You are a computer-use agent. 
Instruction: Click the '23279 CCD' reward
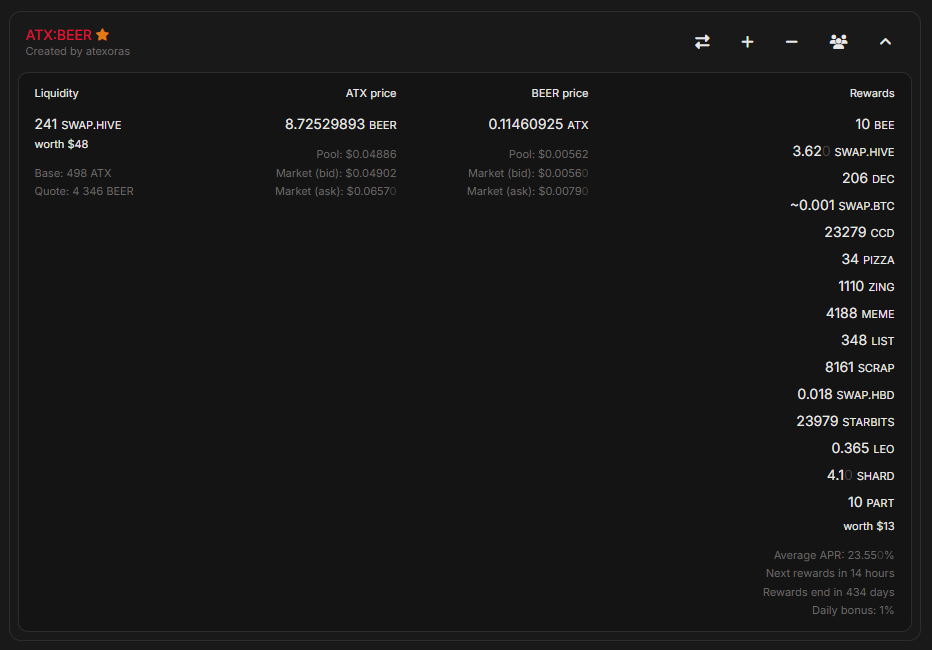tap(859, 232)
